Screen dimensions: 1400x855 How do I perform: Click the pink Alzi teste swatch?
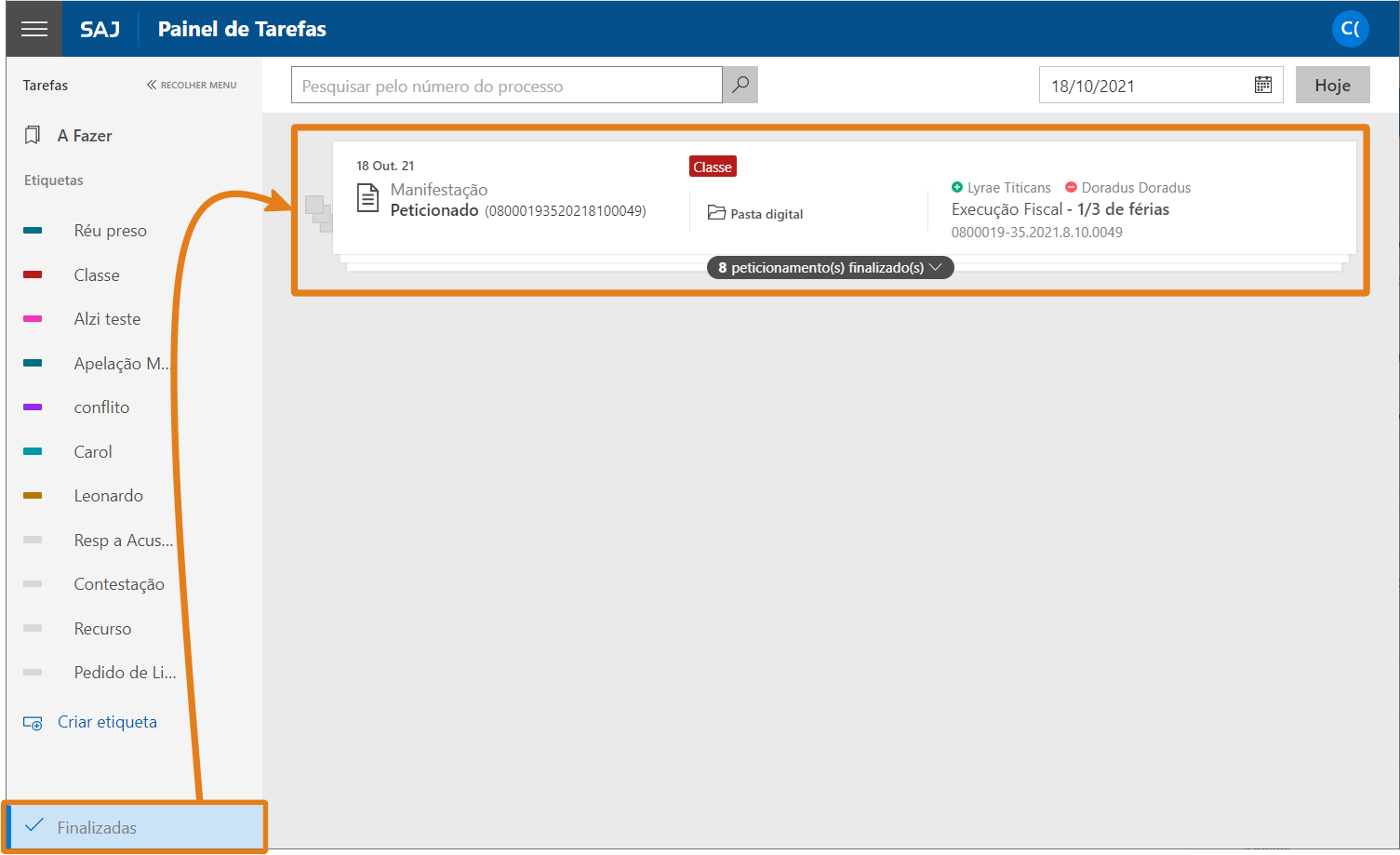click(33, 319)
